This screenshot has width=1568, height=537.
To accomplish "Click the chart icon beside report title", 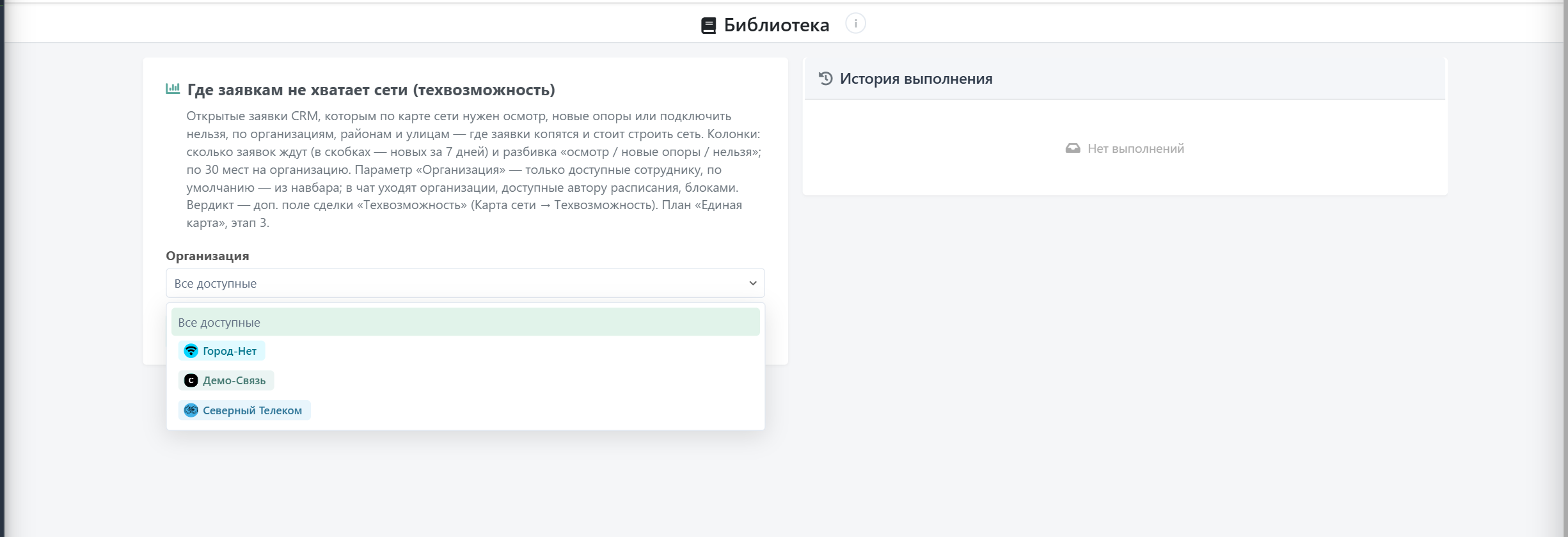I will click(x=173, y=89).
